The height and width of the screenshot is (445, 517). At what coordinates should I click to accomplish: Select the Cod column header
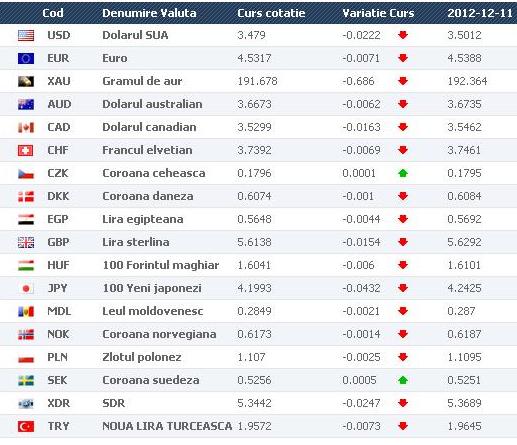[53, 13]
